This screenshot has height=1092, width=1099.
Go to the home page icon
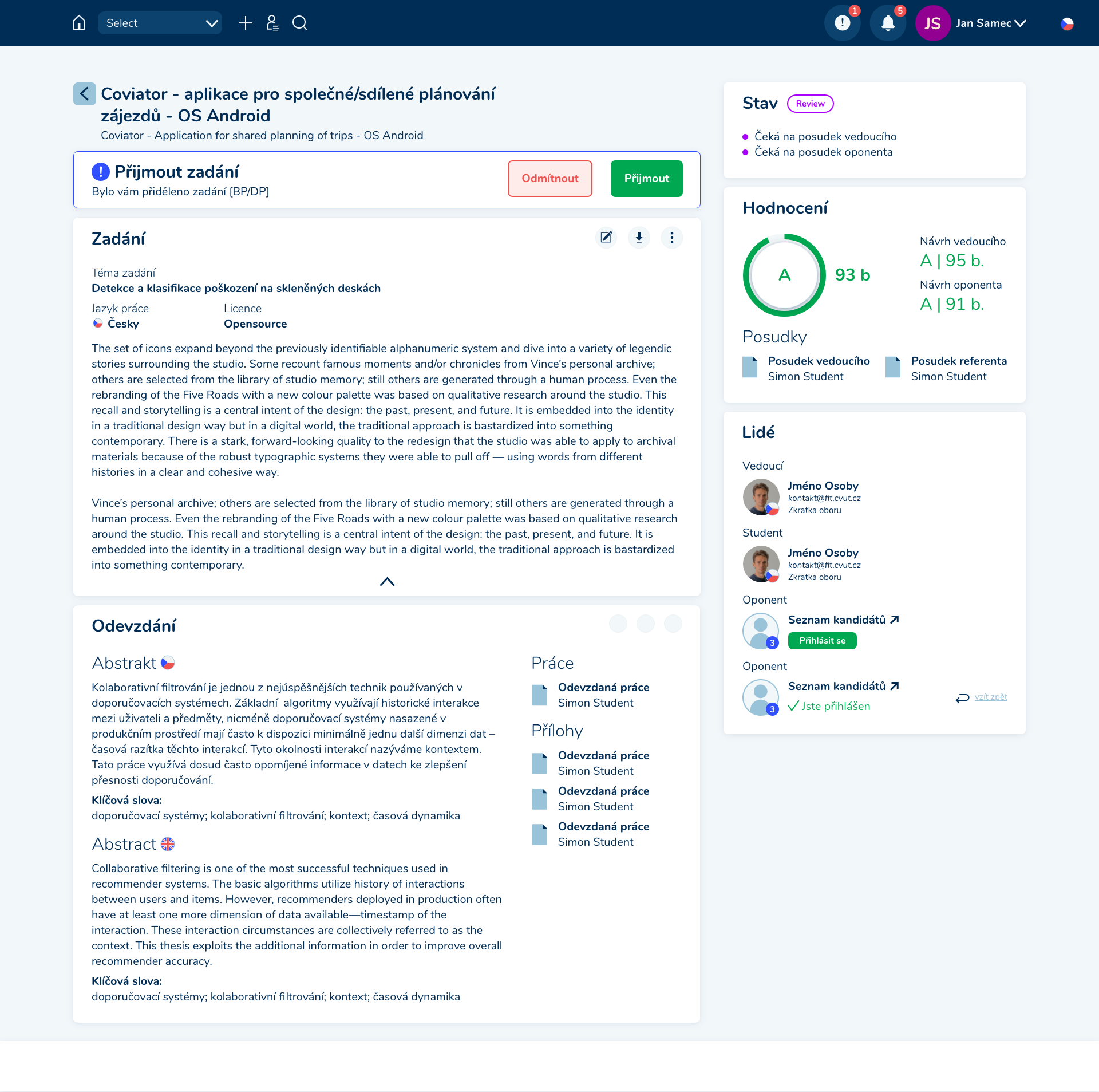[79, 23]
